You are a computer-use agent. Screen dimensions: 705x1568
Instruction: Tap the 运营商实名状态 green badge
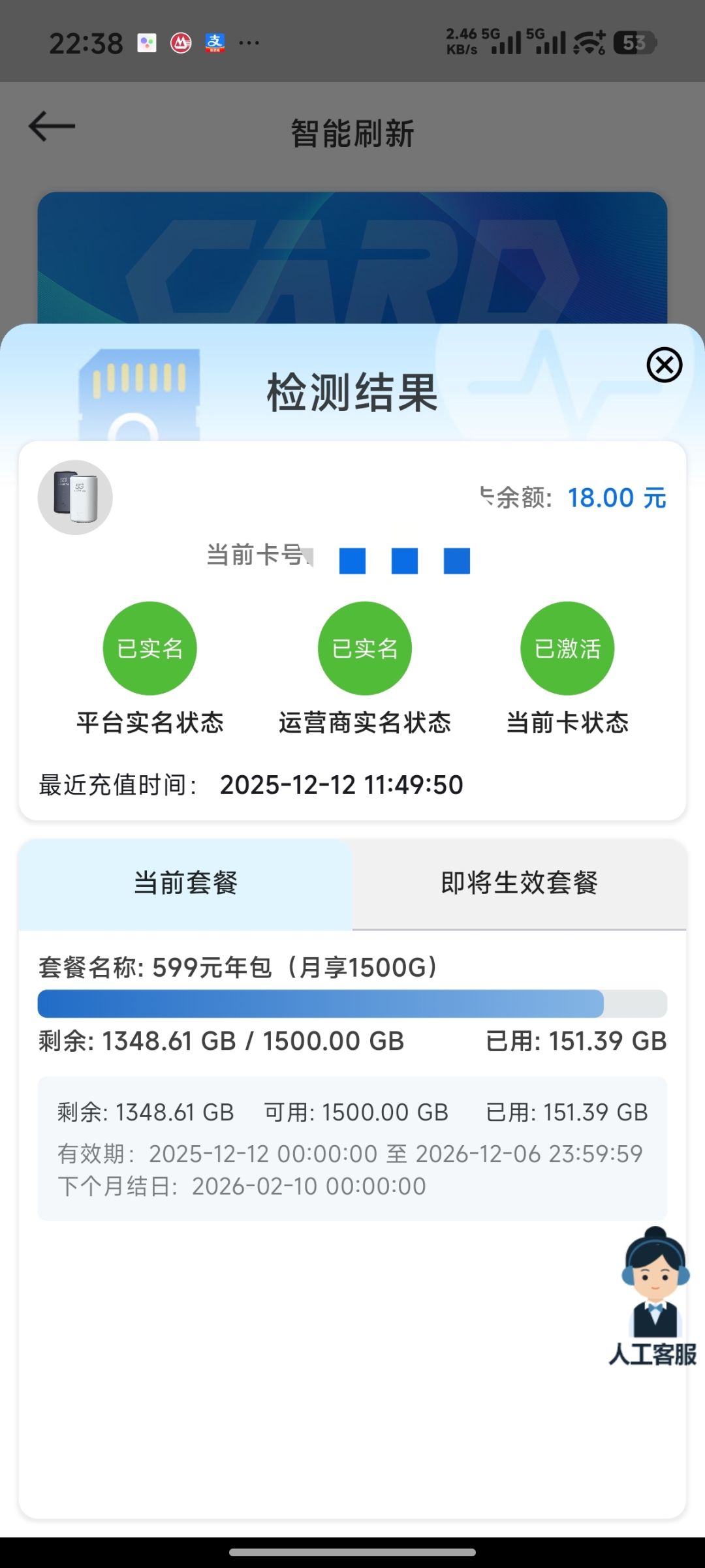click(x=364, y=648)
